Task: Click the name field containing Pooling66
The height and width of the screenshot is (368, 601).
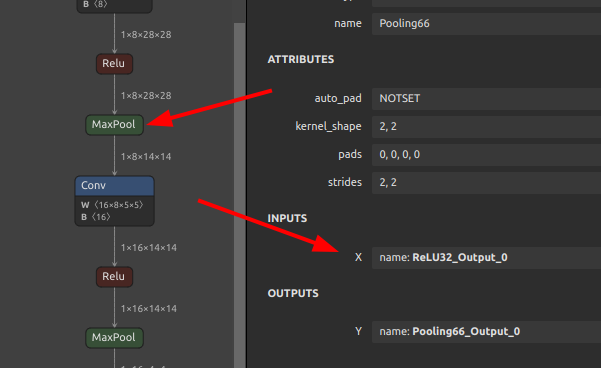Action: click(x=486, y=24)
